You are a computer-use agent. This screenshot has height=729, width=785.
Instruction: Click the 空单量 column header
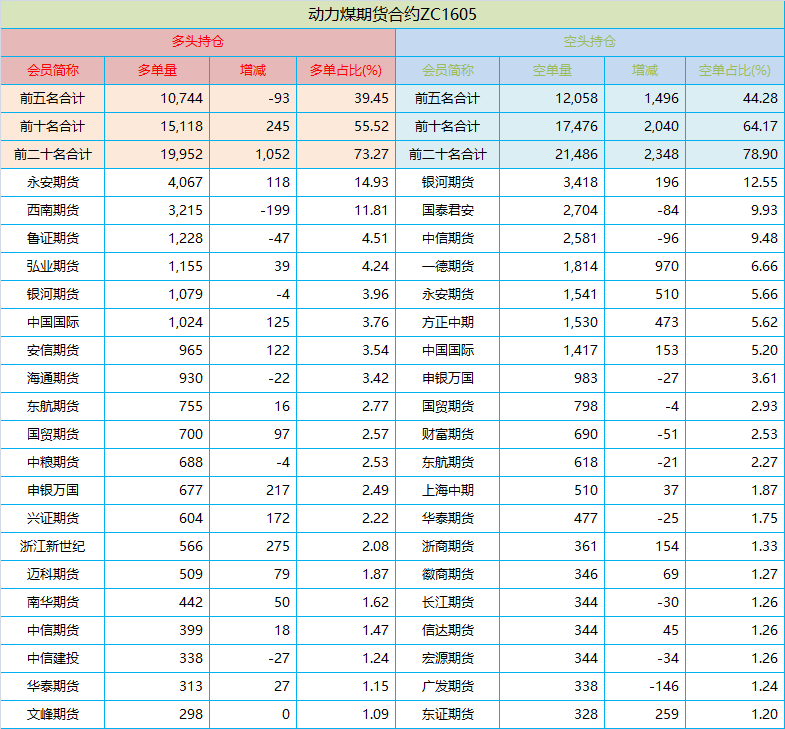pos(552,70)
